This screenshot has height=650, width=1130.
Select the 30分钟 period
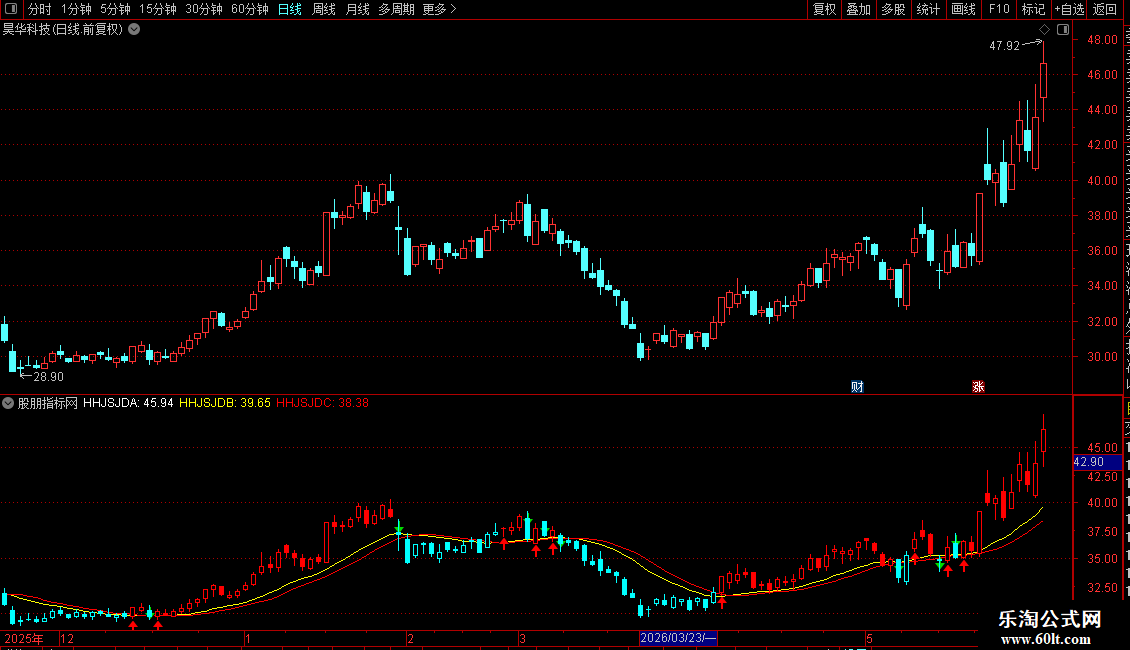(204, 9)
